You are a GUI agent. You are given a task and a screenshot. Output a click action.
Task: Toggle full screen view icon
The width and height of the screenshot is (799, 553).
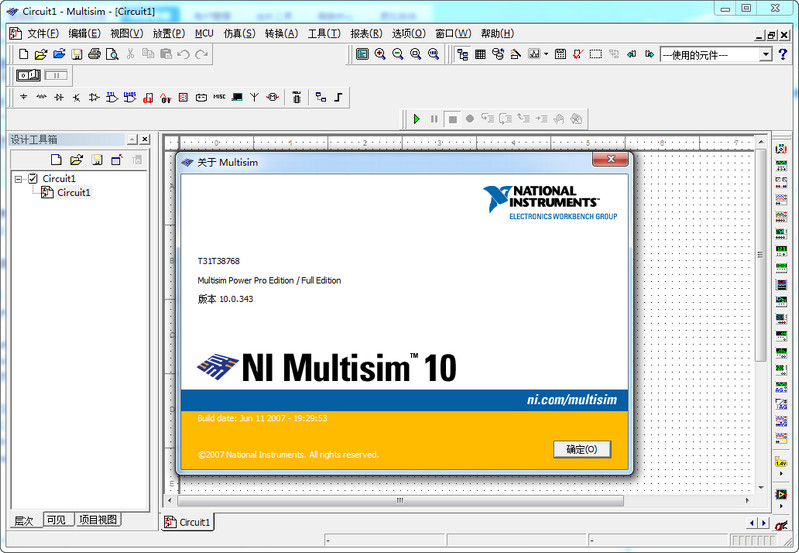(x=362, y=54)
